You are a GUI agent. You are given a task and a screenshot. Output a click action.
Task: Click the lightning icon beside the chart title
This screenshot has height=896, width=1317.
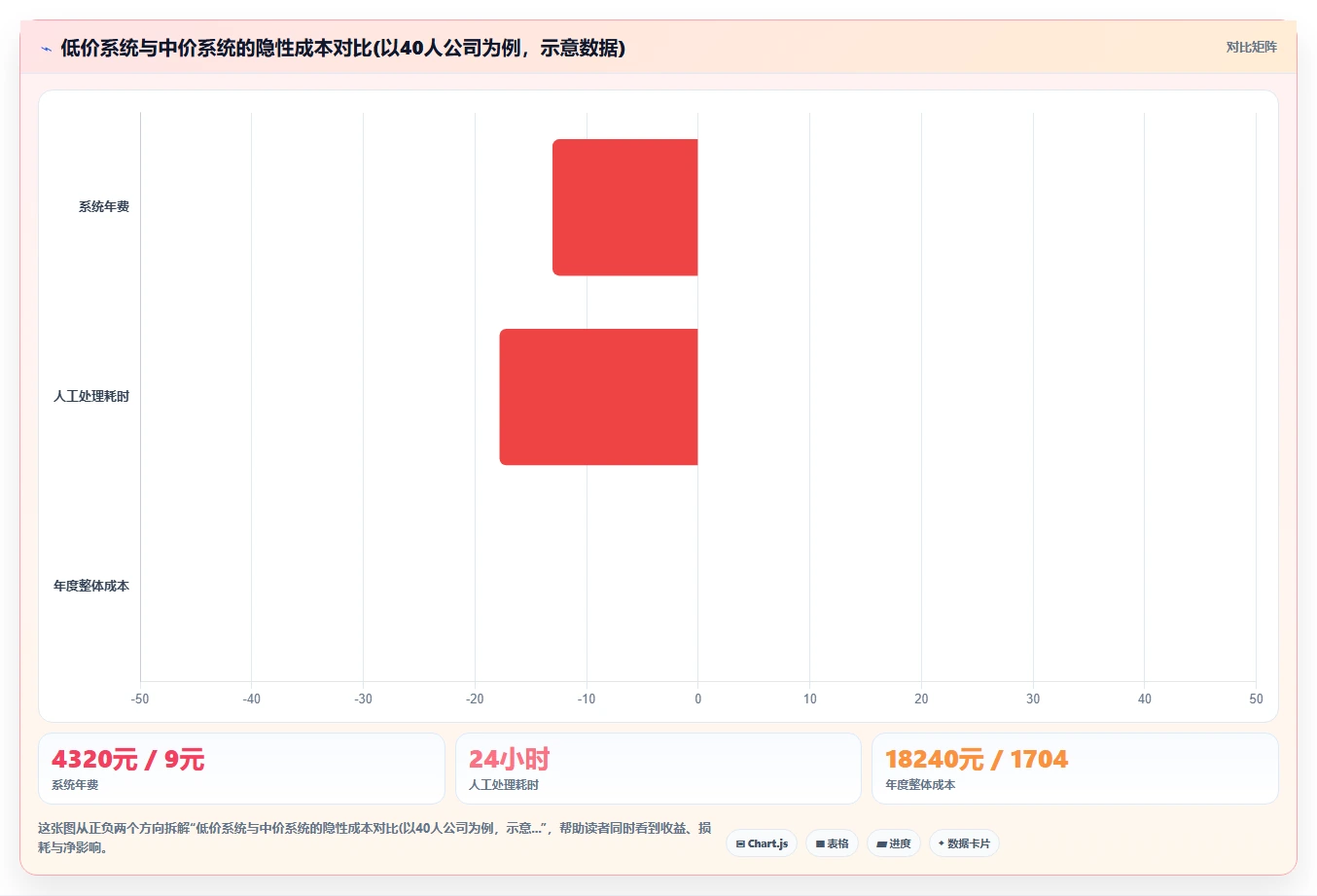tap(46, 48)
